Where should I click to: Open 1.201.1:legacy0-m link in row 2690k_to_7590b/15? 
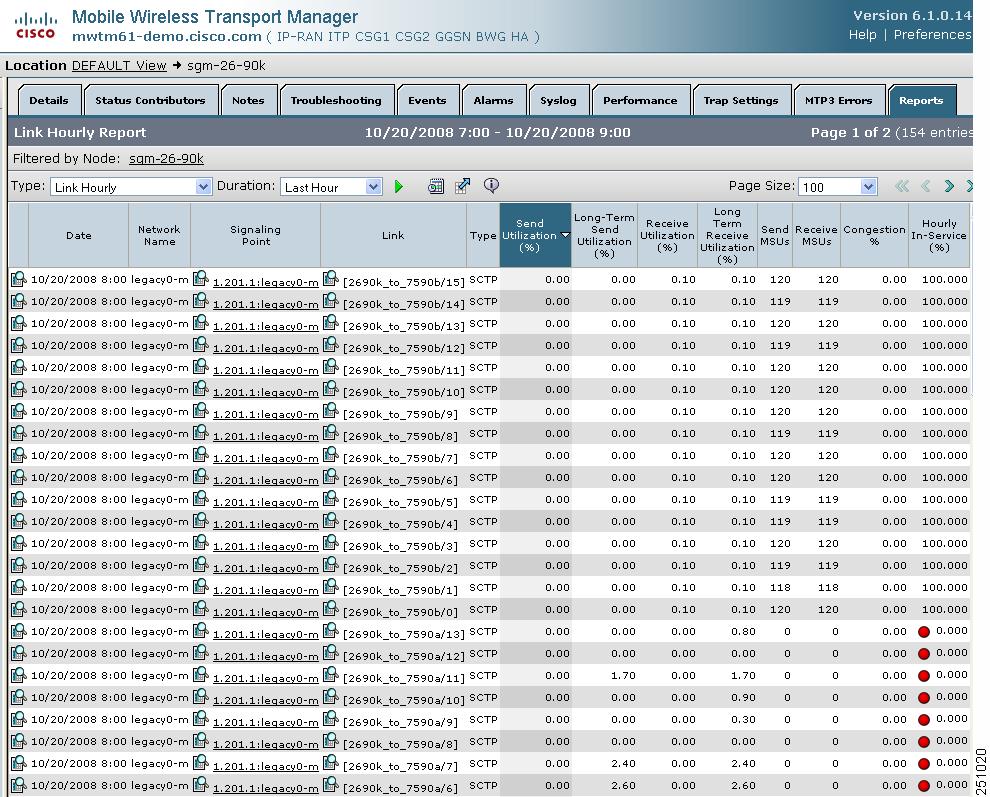click(266, 282)
